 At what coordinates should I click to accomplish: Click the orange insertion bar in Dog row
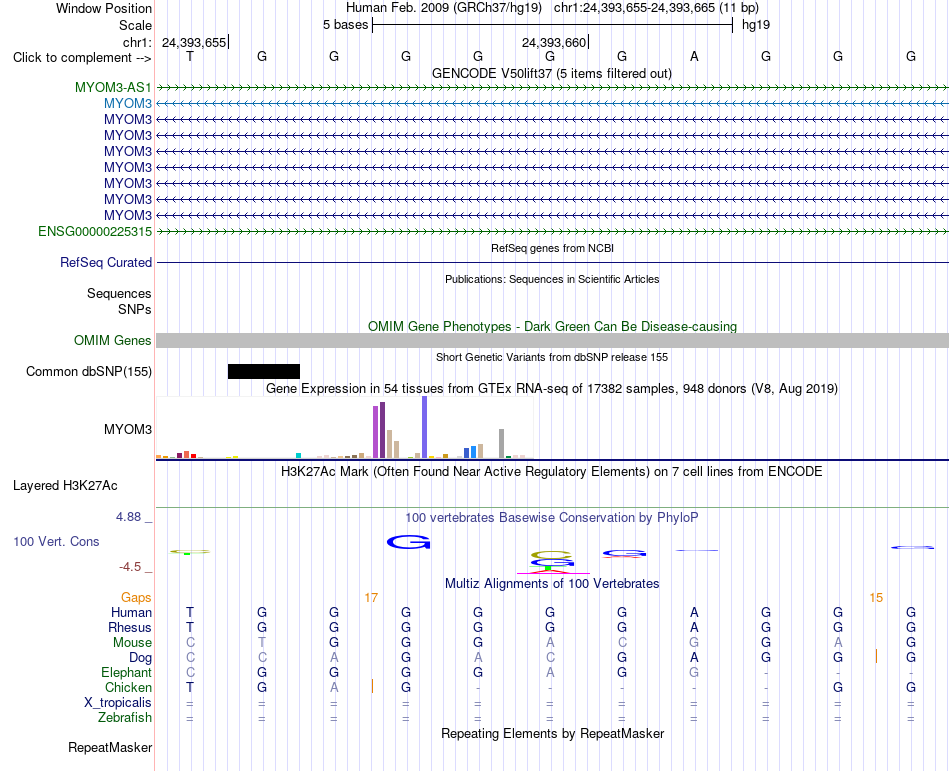(876, 656)
